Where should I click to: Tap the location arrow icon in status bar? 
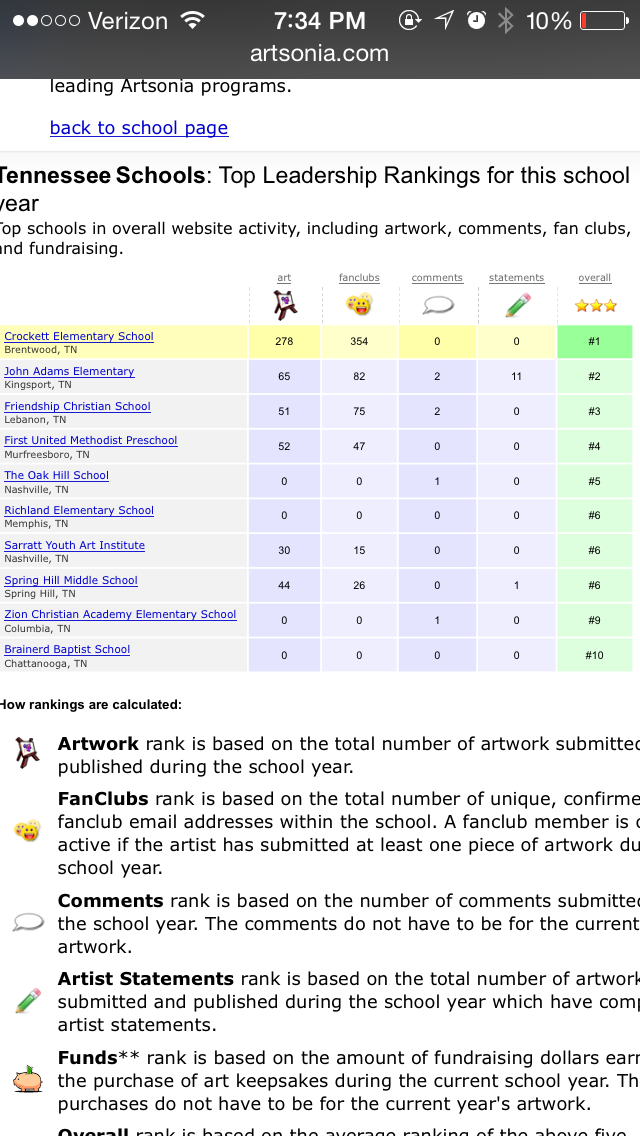(x=444, y=21)
